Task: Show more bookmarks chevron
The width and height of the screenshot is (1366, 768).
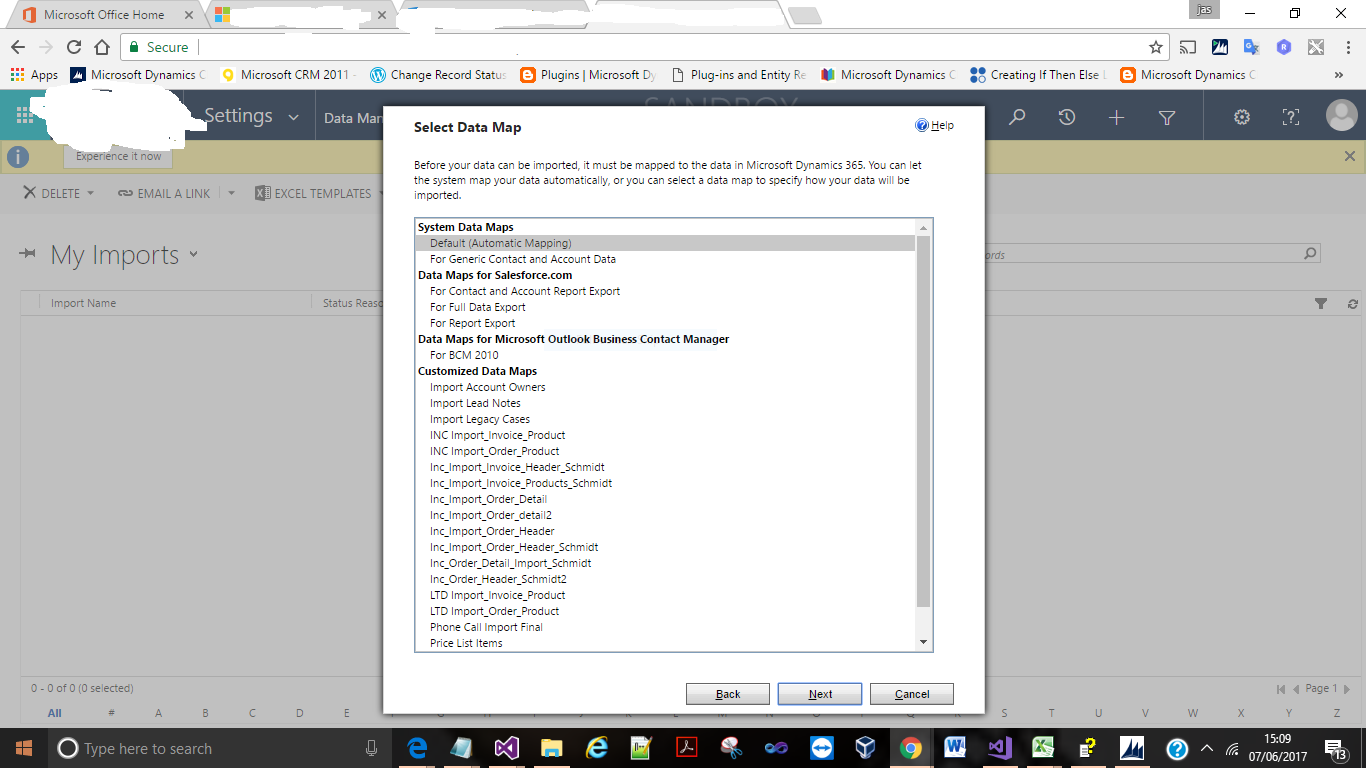Action: (x=1339, y=75)
